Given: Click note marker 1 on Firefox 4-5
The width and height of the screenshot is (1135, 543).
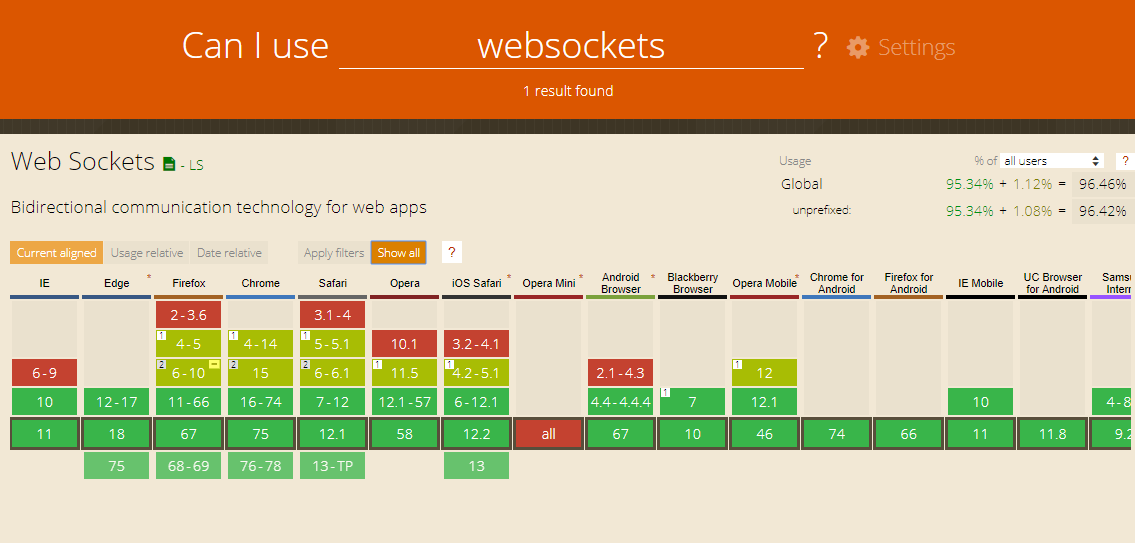Looking at the screenshot, I should pyautogui.click(x=161, y=335).
